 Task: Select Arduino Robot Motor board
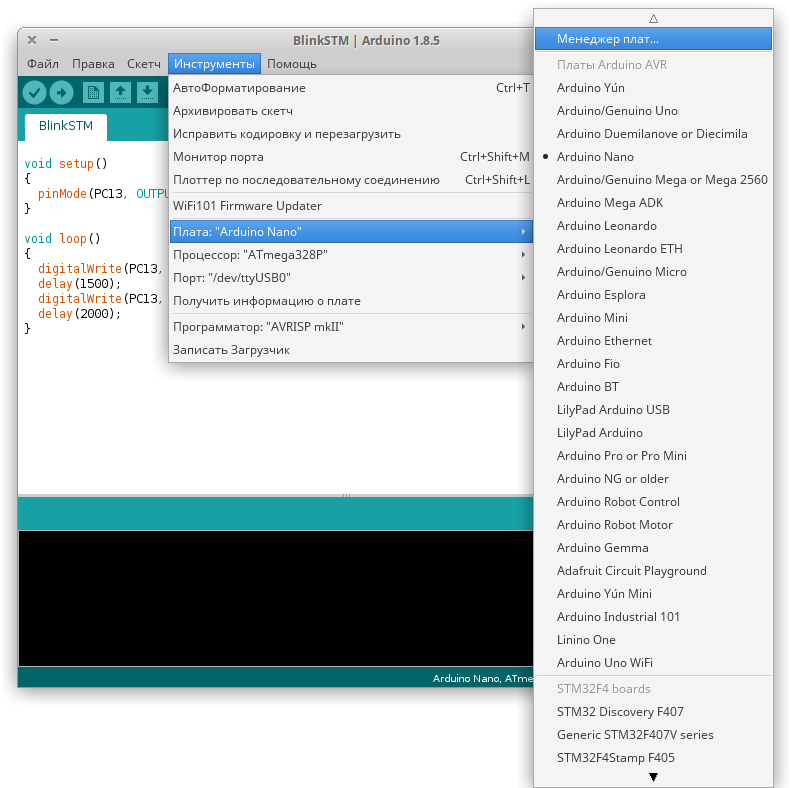coord(653,525)
